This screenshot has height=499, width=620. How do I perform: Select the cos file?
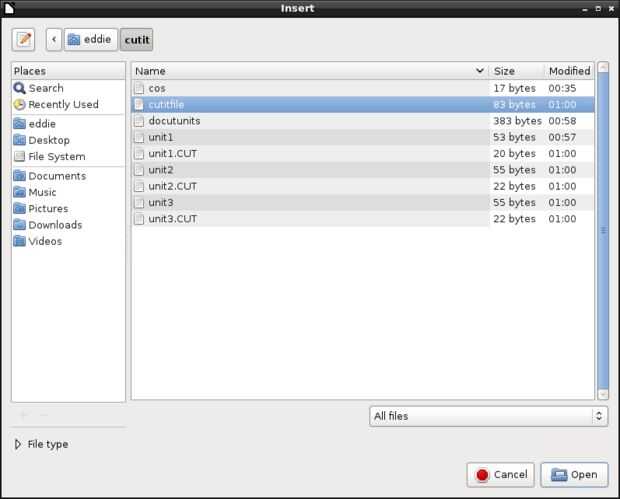coord(363,88)
